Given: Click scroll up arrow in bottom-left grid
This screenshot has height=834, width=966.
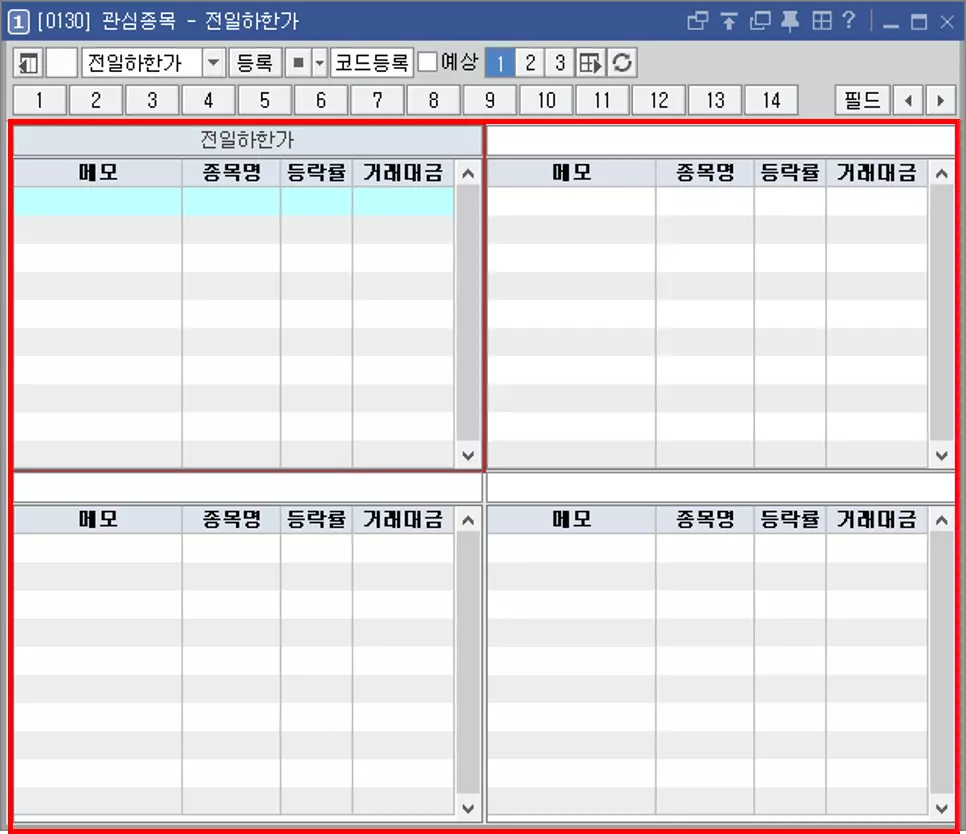Looking at the screenshot, I should tap(468, 520).
